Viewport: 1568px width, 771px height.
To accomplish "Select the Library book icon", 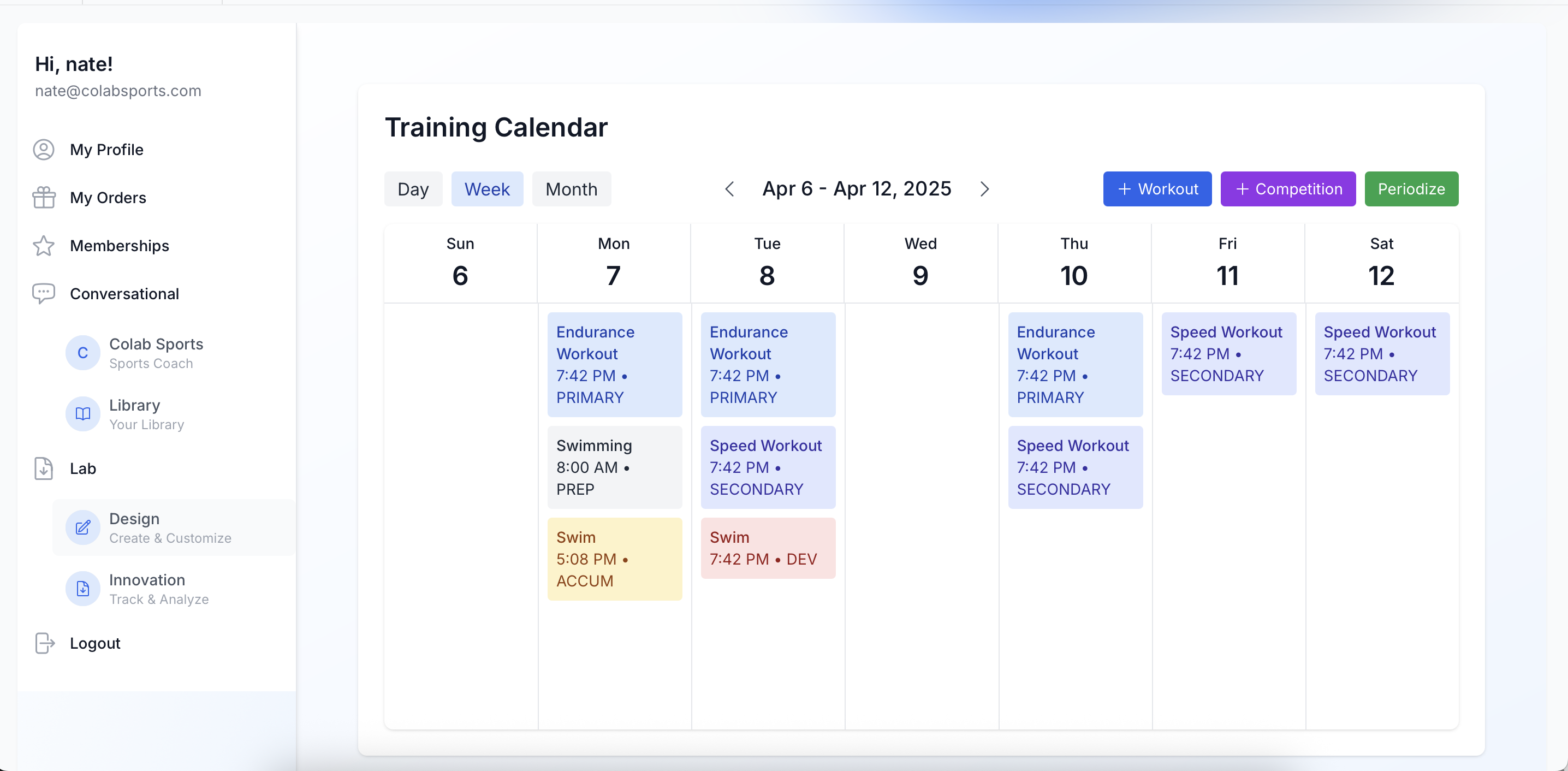I will [83, 414].
